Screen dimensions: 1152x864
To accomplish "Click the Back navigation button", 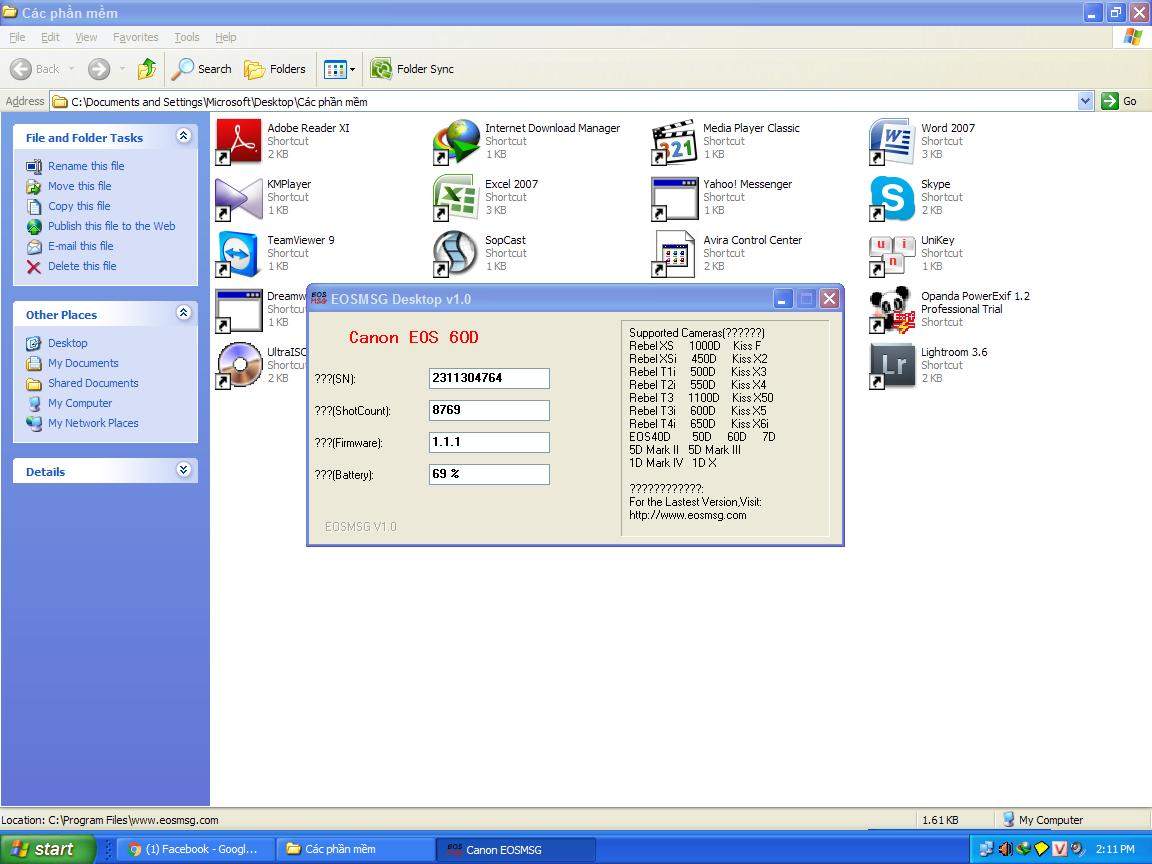I will [x=35, y=69].
